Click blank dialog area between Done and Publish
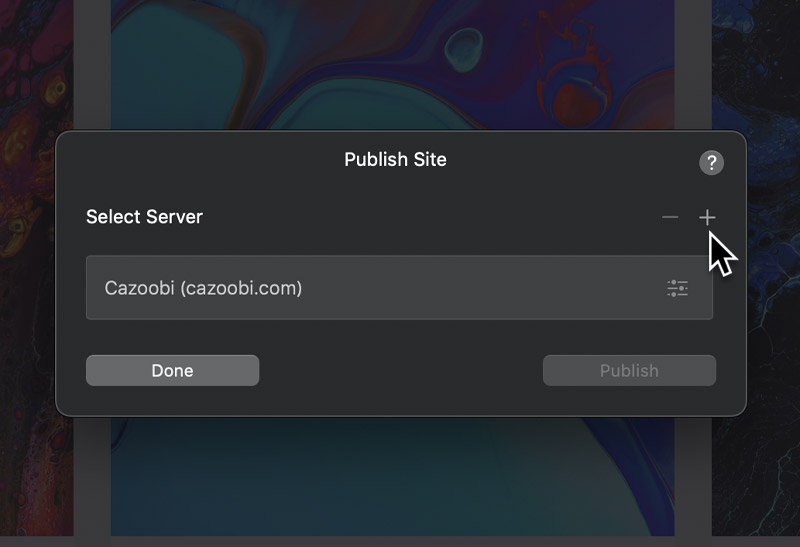Viewport: 800px width, 547px height. point(401,370)
